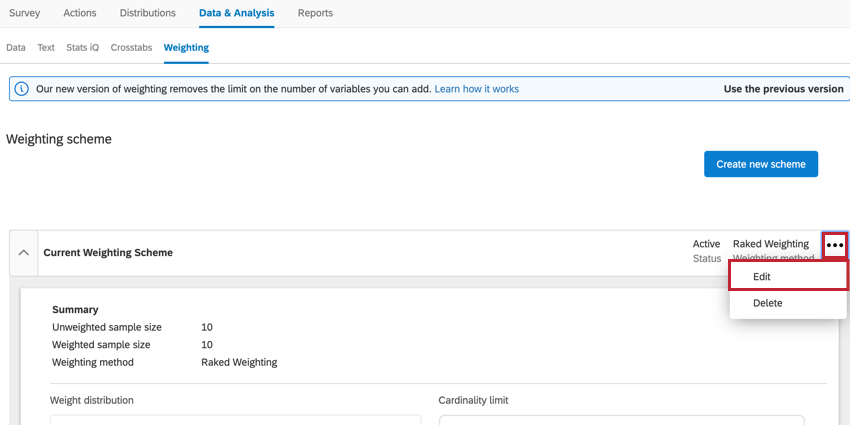850x425 pixels.
Task: Open the Distributions tab
Action: [x=147, y=13]
